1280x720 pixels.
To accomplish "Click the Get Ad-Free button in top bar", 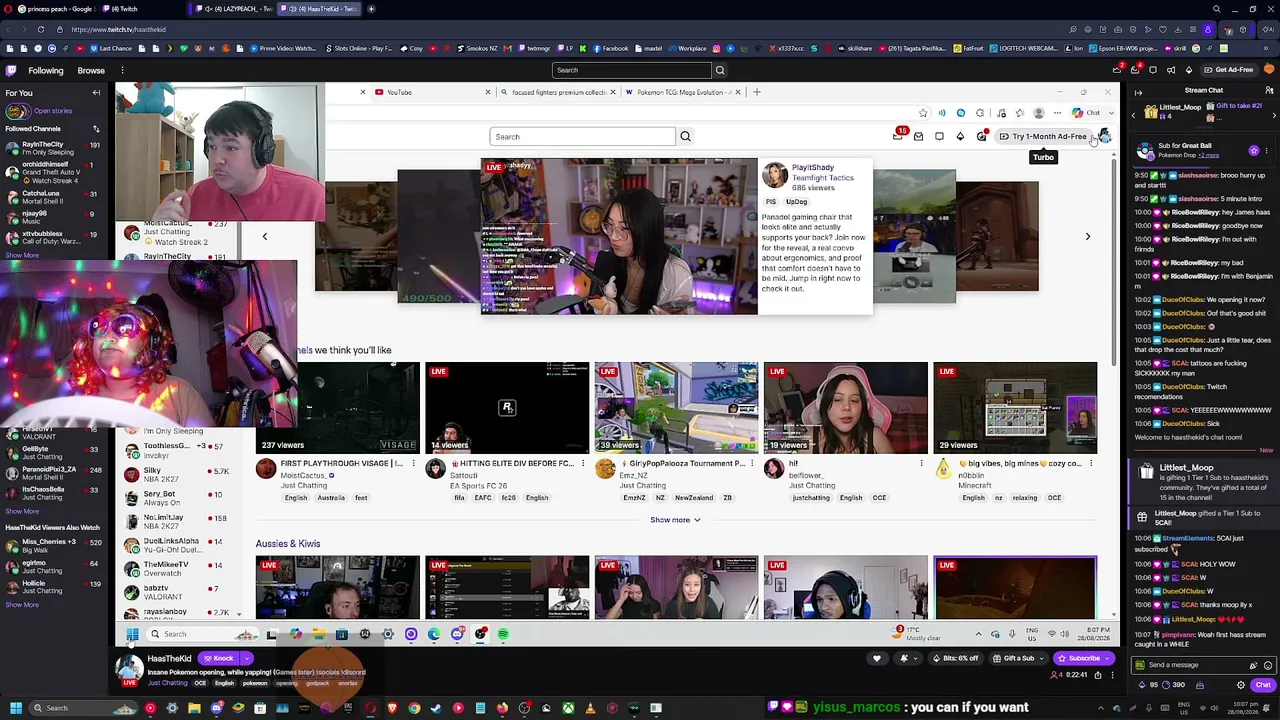I will 1229,70.
